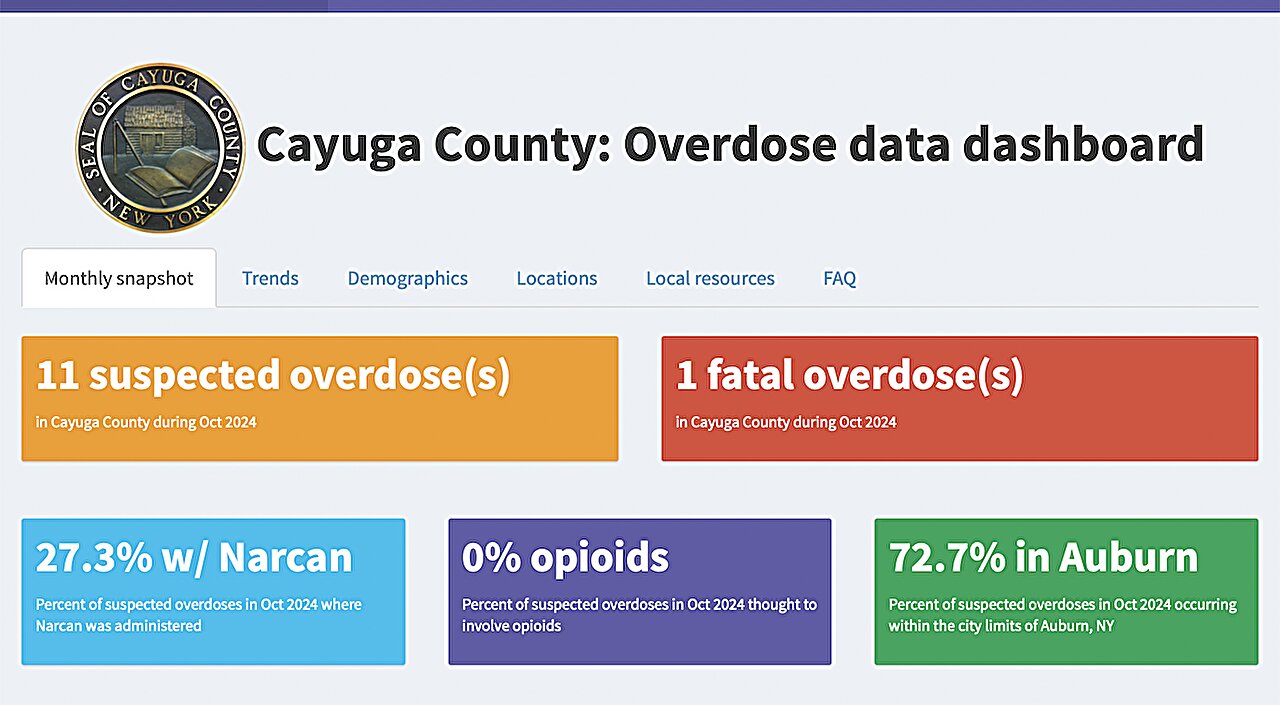Go to the Locations tab

(556, 278)
